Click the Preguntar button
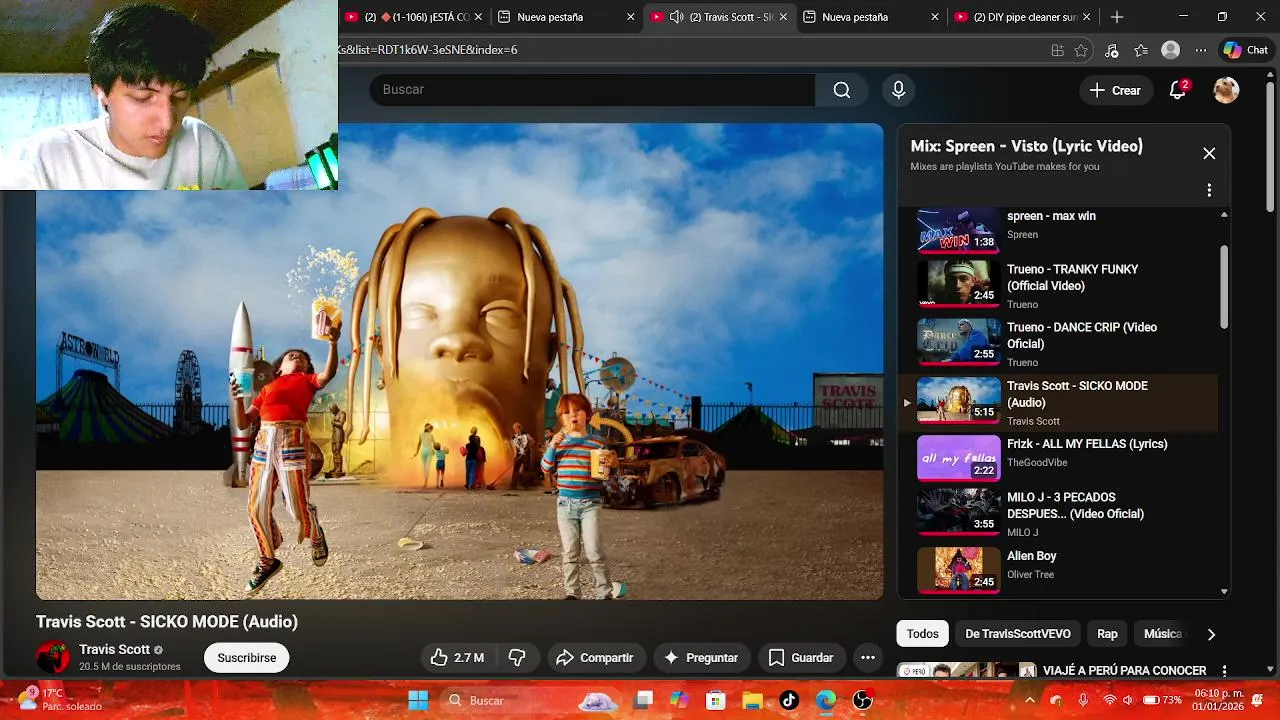The image size is (1280, 720). click(x=701, y=657)
